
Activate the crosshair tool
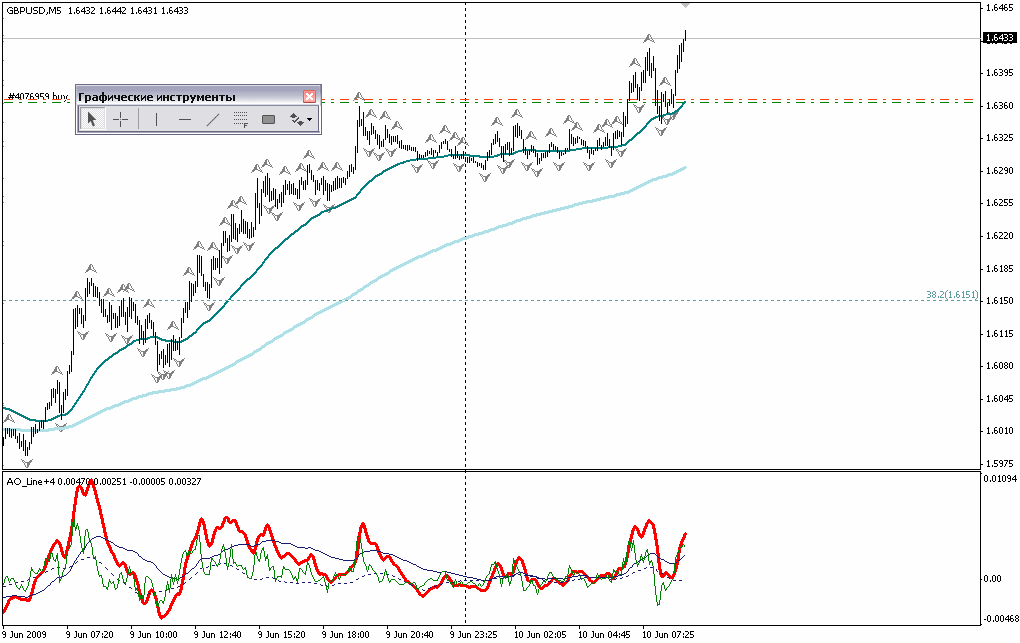point(120,120)
